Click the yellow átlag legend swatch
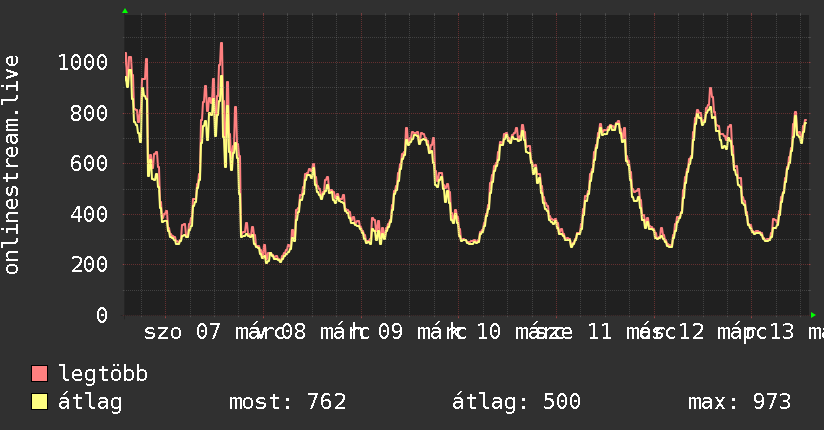This screenshot has width=824, height=430. pyautogui.click(x=39, y=402)
